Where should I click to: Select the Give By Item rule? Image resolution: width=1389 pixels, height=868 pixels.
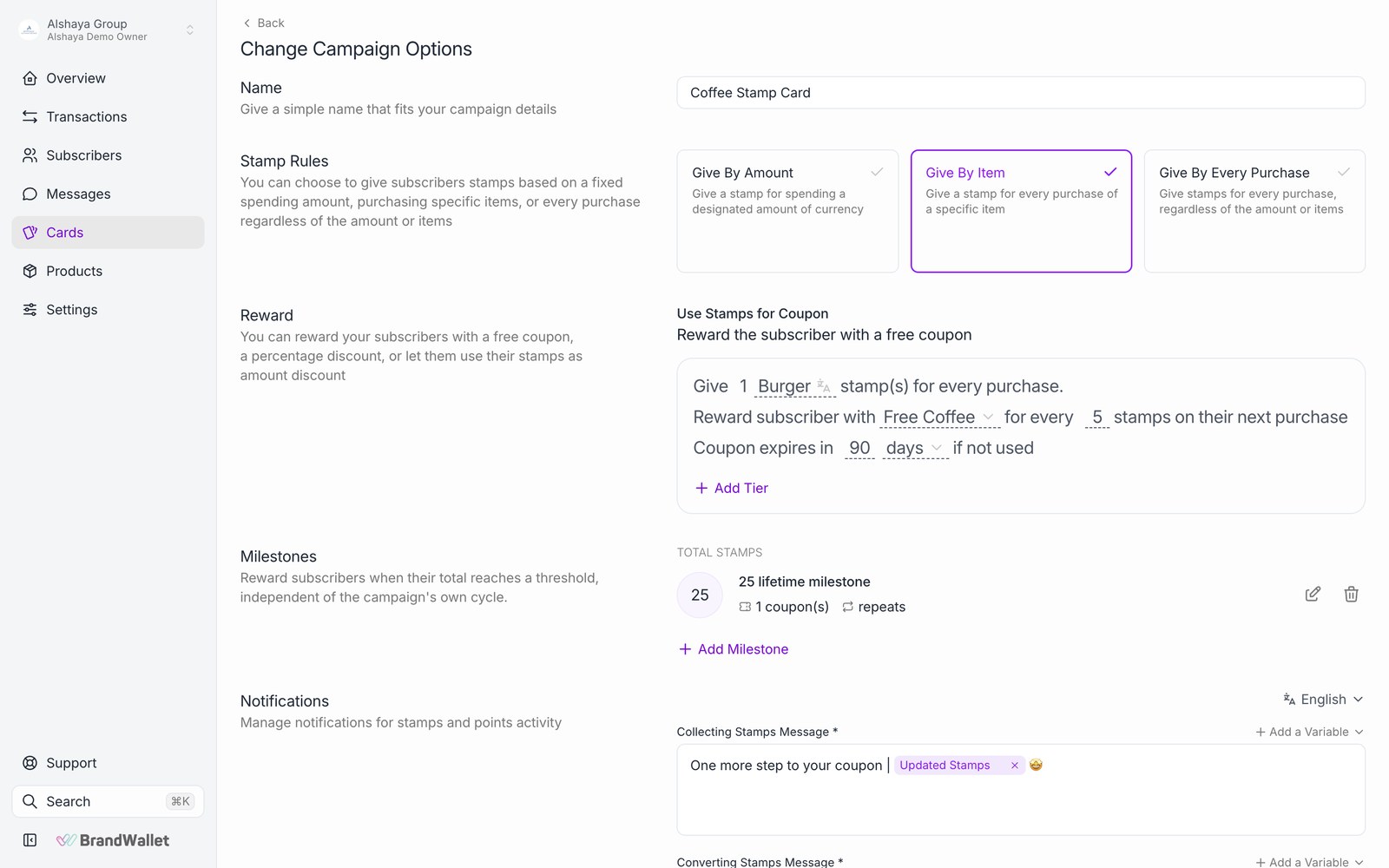coord(1021,211)
